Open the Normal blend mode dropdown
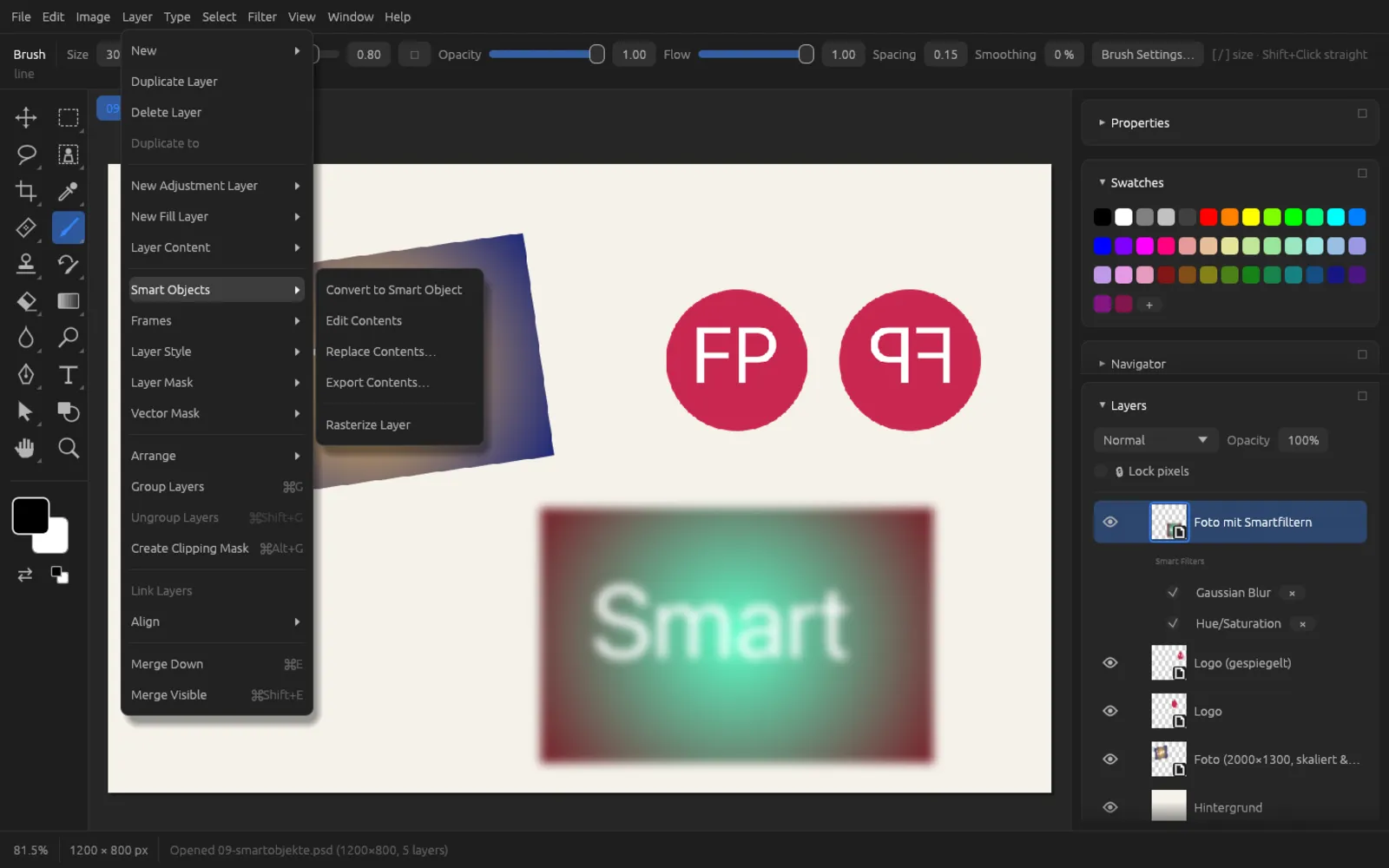The height and width of the screenshot is (868, 1389). [x=1155, y=440]
